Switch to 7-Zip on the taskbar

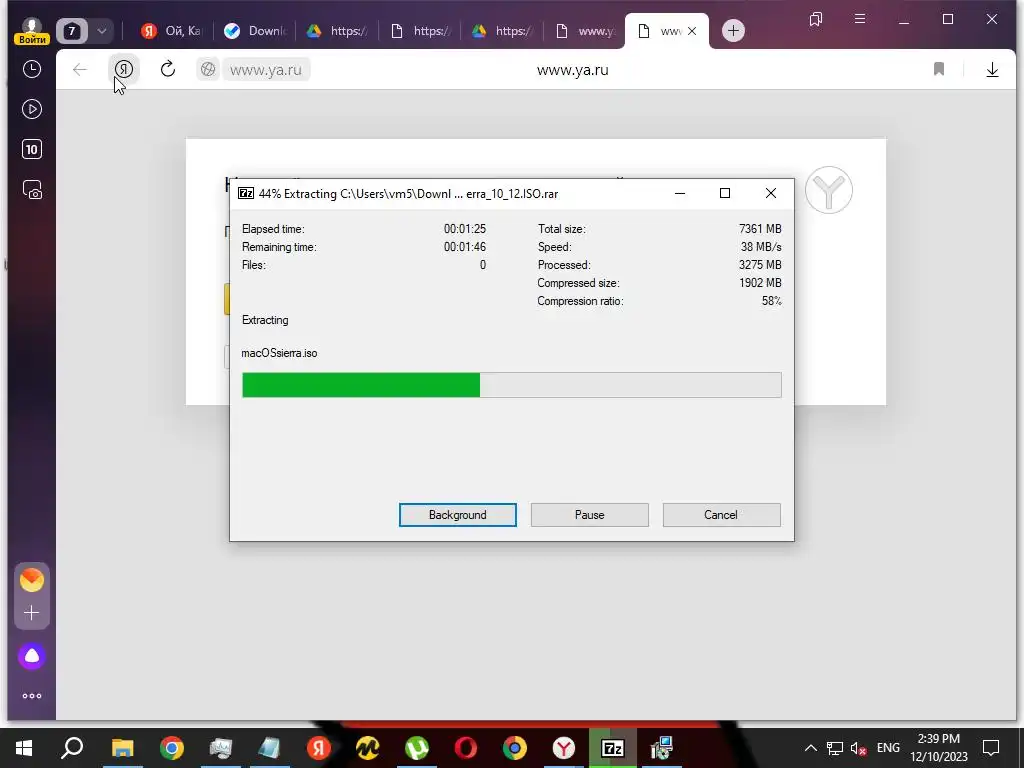[613, 748]
